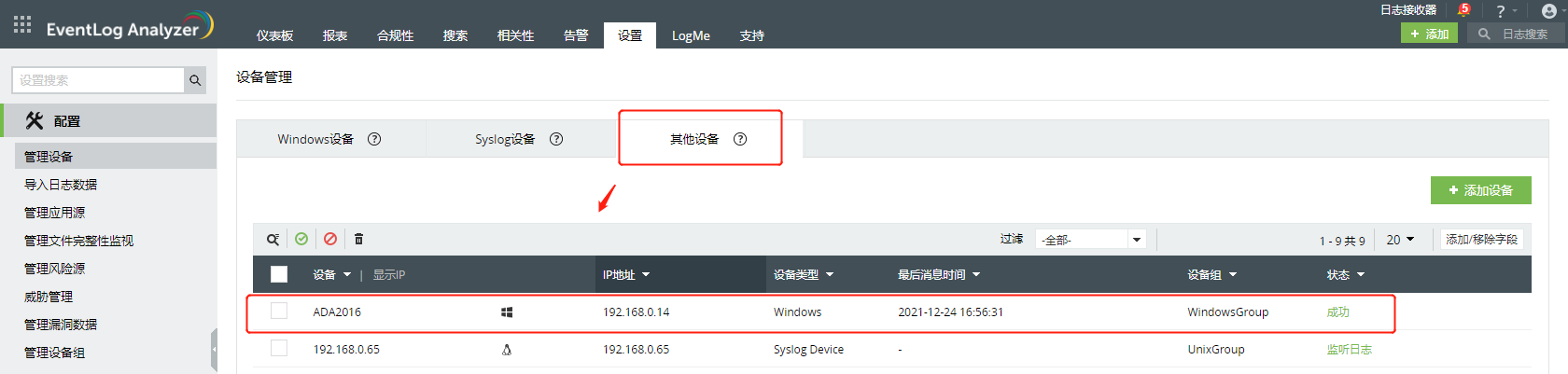The width and height of the screenshot is (1568, 374).
Task: Click the red disable device icon
Action: click(330, 239)
